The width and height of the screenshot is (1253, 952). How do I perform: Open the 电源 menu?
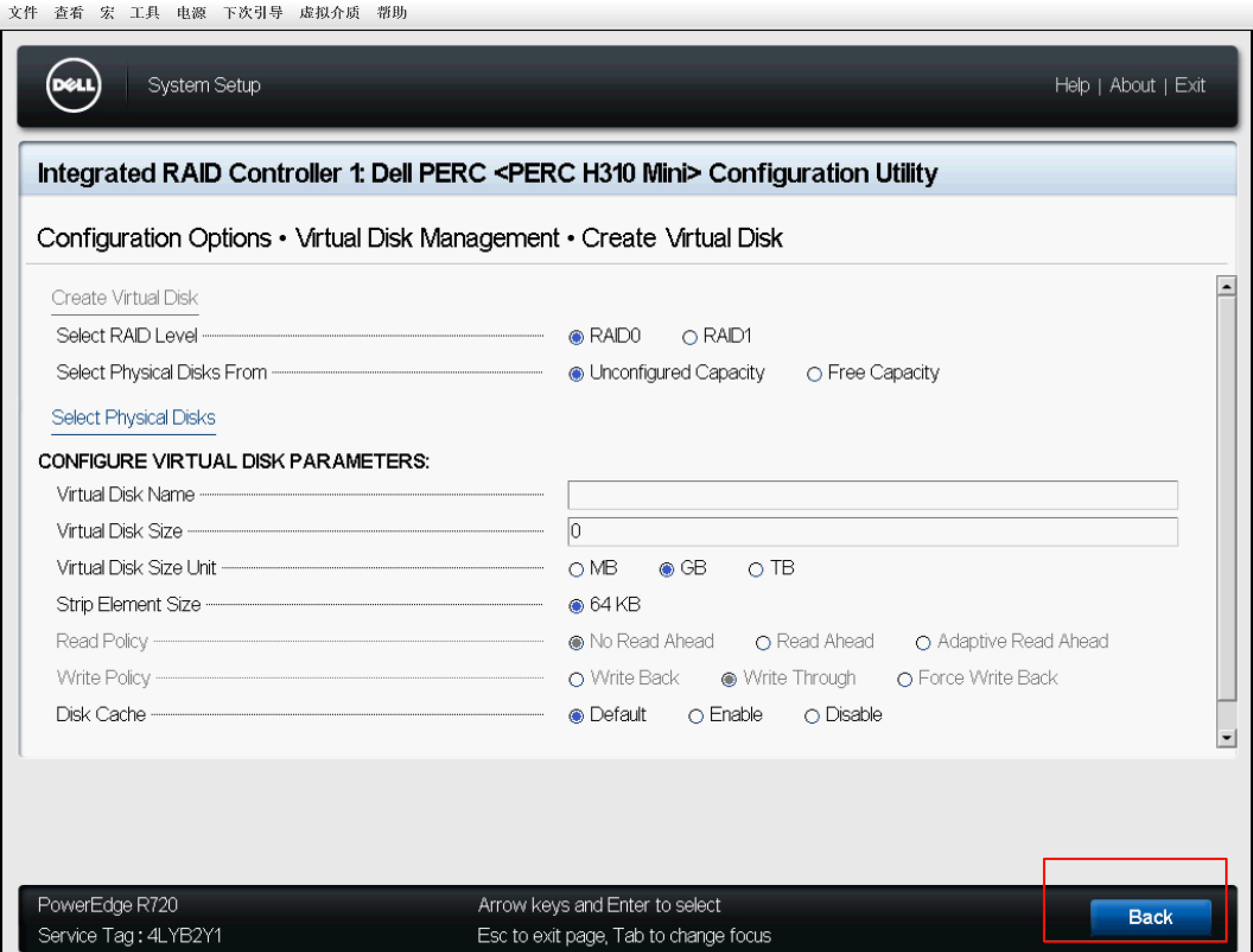[191, 12]
